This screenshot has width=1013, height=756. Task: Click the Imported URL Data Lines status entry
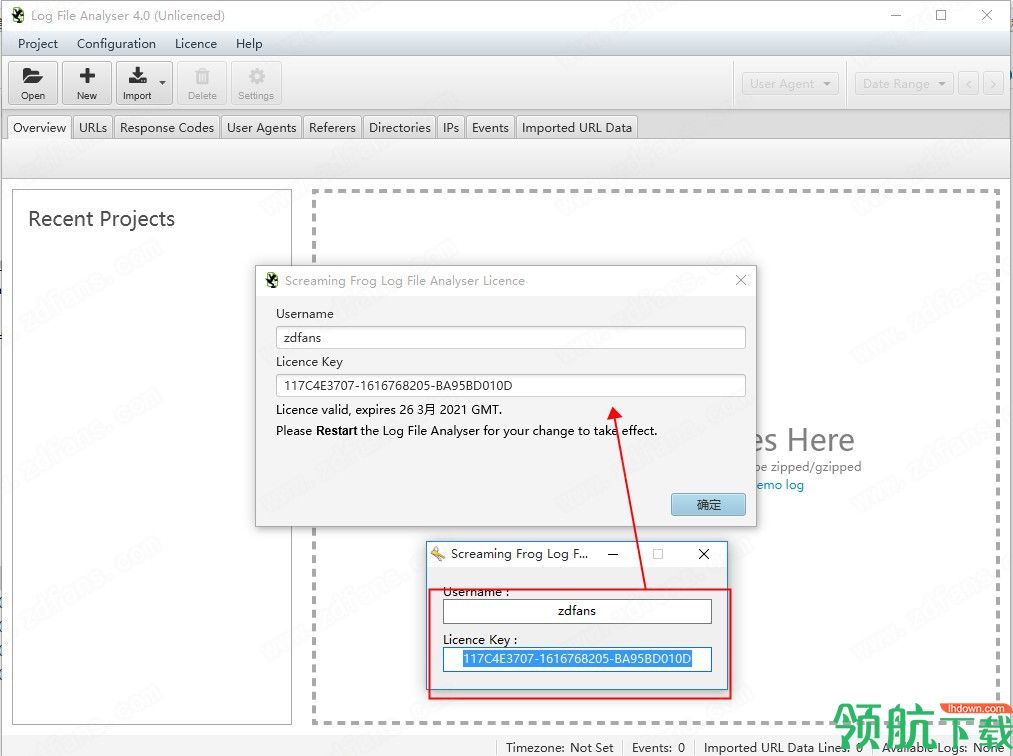coord(783,748)
